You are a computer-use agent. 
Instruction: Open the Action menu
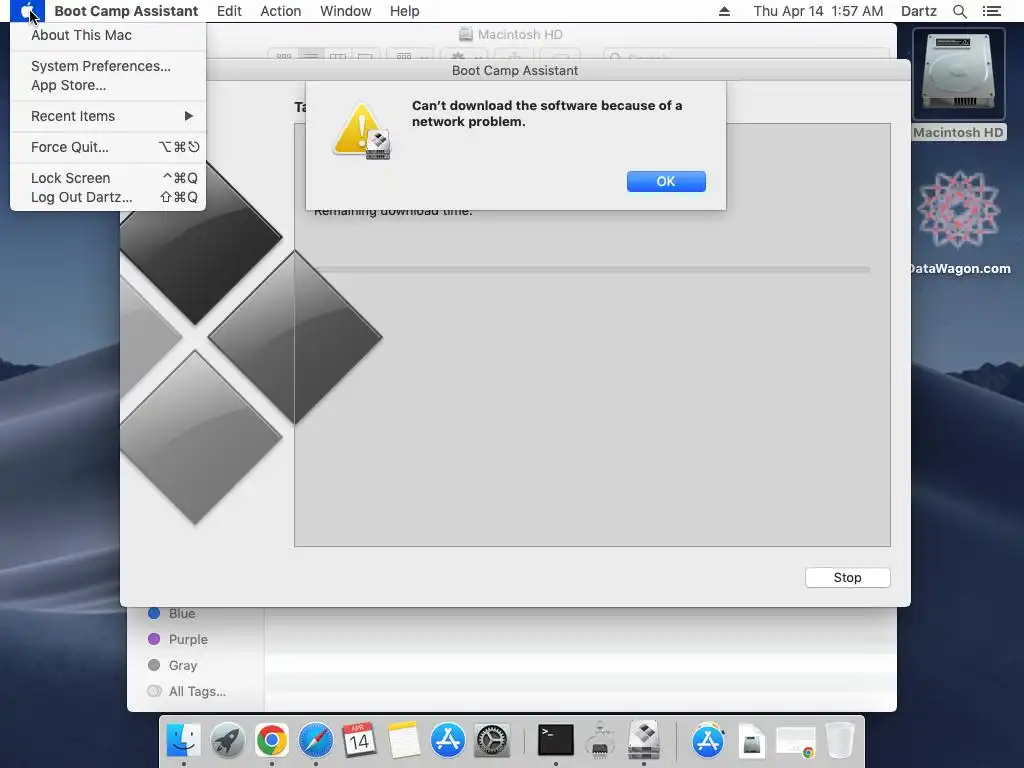coord(281,11)
